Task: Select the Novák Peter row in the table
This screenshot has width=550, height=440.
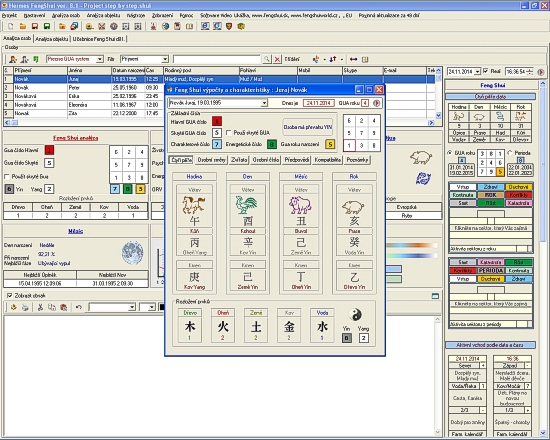Action: (x=219, y=88)
